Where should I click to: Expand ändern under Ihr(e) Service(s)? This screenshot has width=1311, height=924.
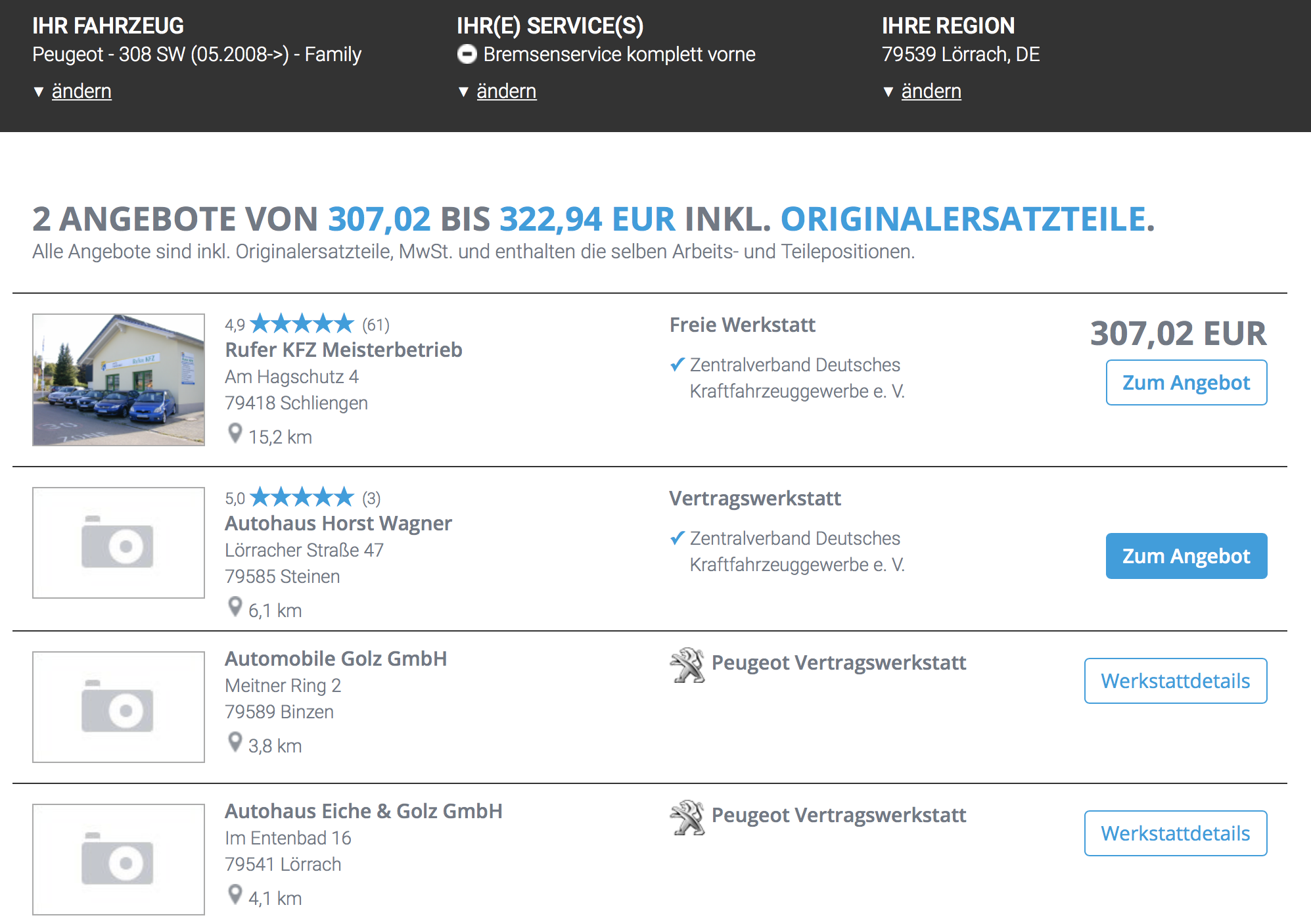pos(506,91)
